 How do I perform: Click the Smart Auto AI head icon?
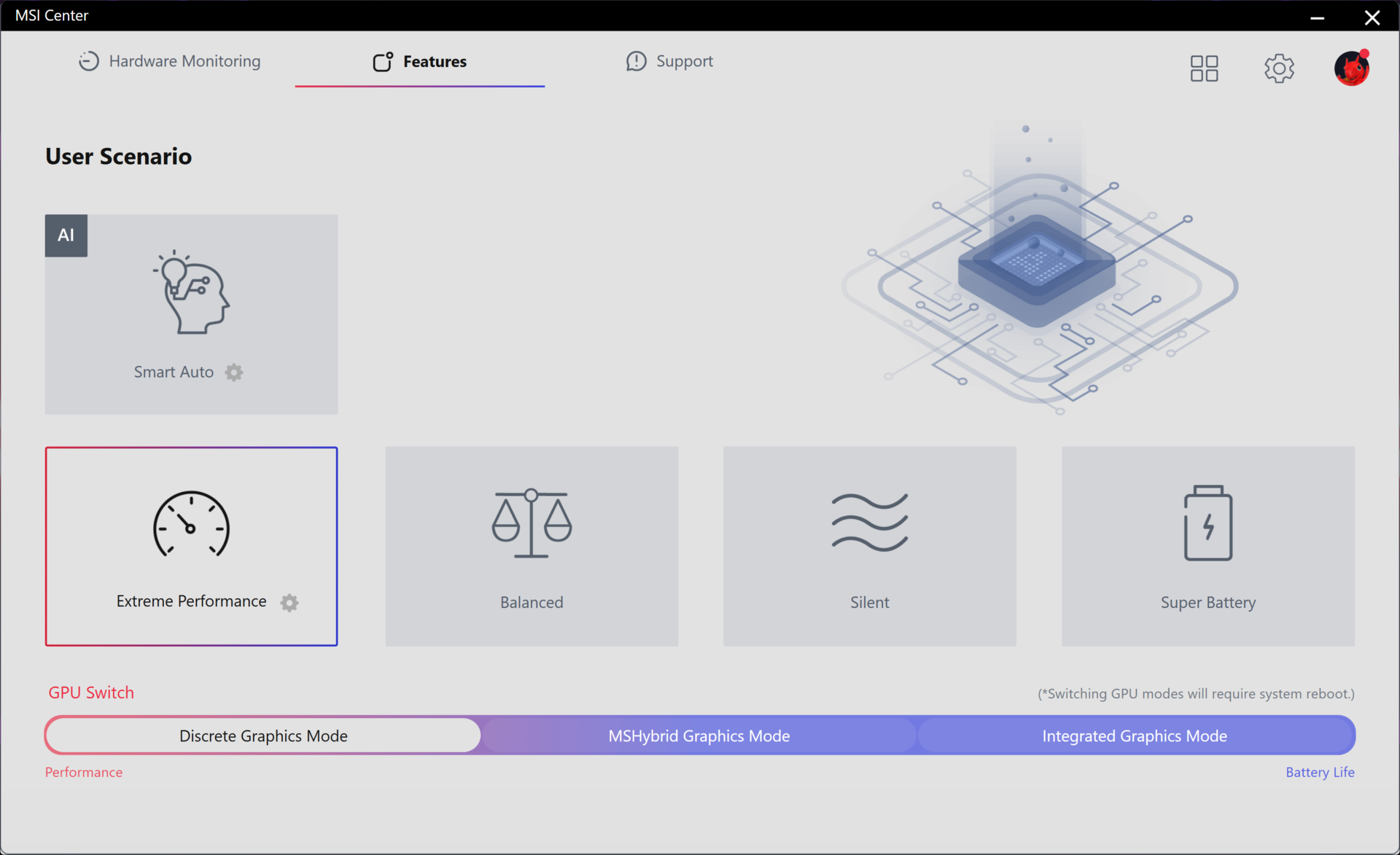click(192, 293)
